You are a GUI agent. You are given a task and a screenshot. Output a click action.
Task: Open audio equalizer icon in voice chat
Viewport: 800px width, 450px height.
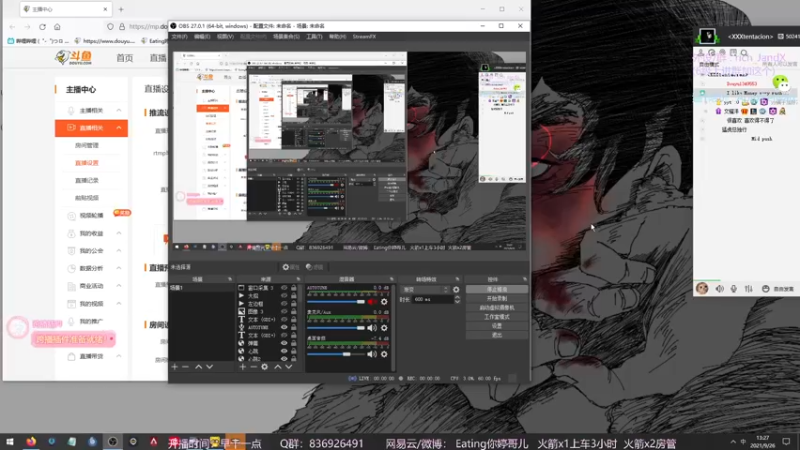[x=748, y=289]
